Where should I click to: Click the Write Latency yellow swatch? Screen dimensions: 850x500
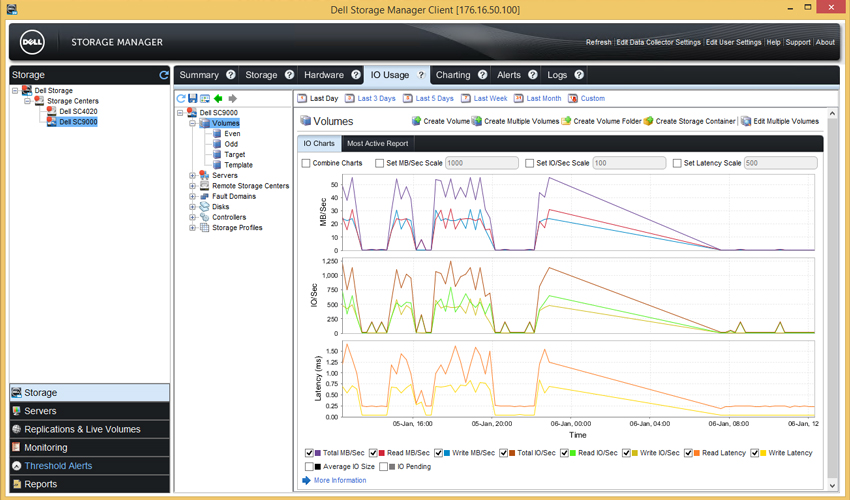pos(763,453)
